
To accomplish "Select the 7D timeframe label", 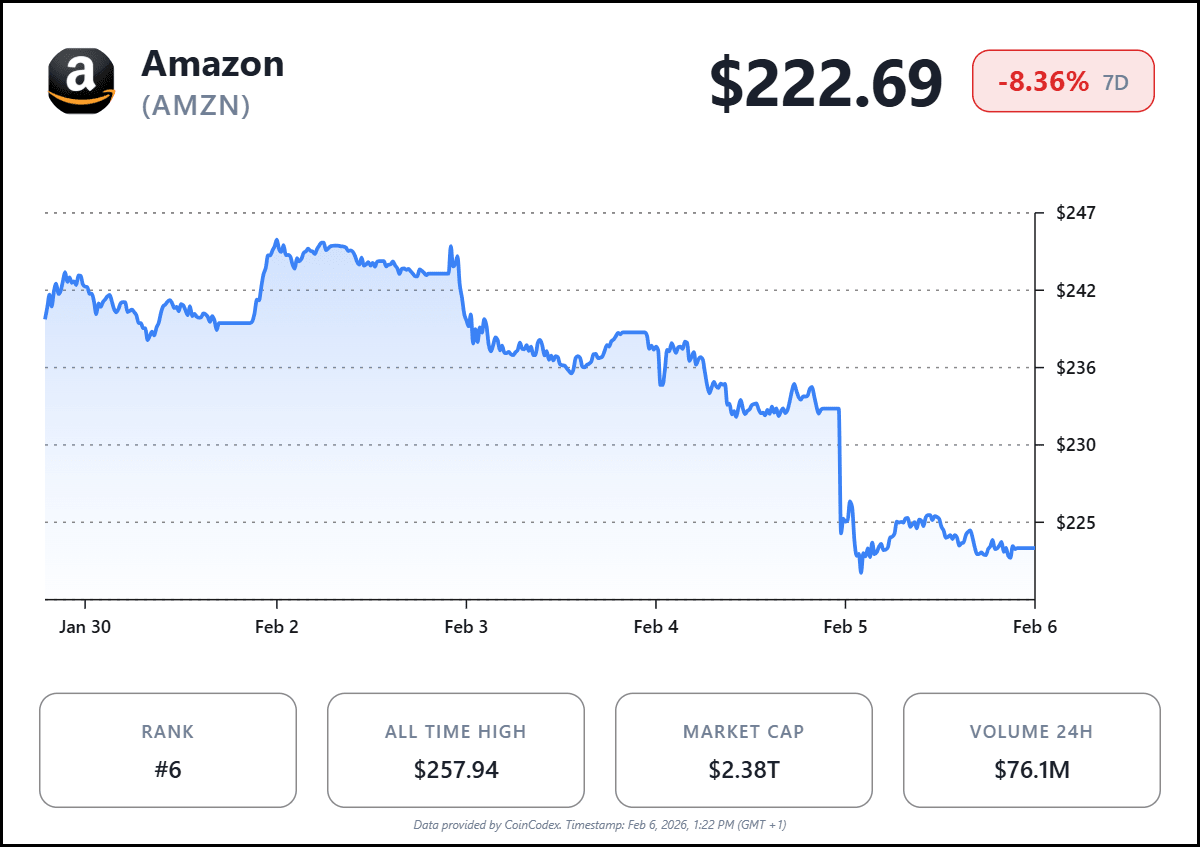I will point(1116,82).
